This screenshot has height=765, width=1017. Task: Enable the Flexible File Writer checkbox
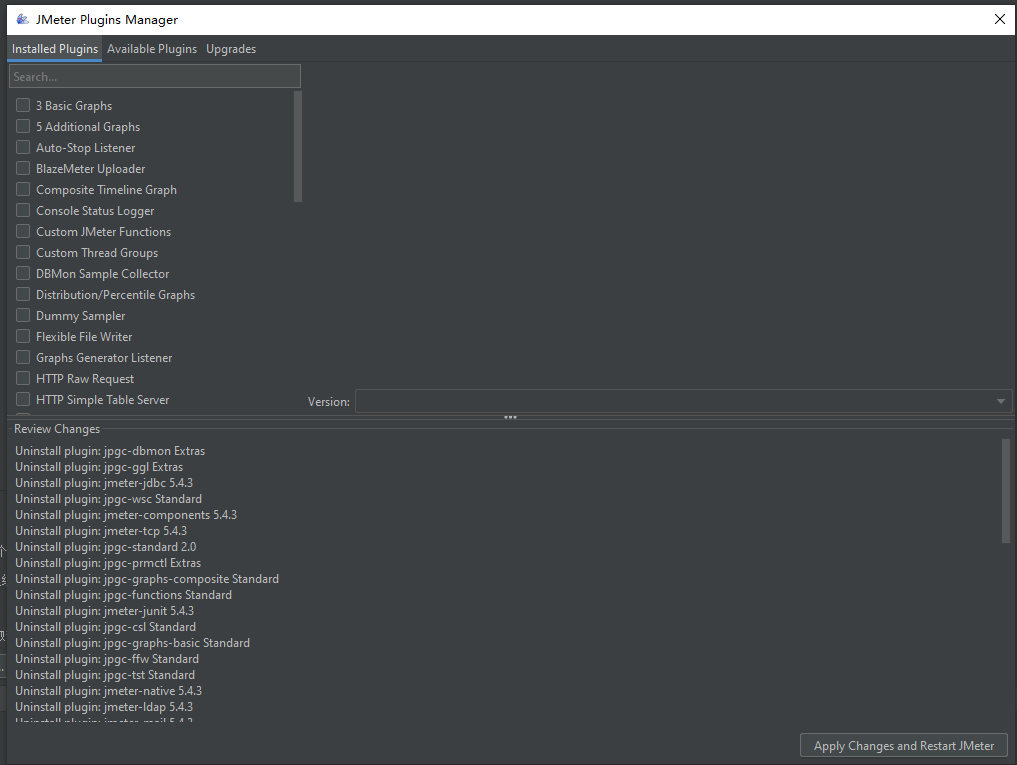[x=23, y=336]
